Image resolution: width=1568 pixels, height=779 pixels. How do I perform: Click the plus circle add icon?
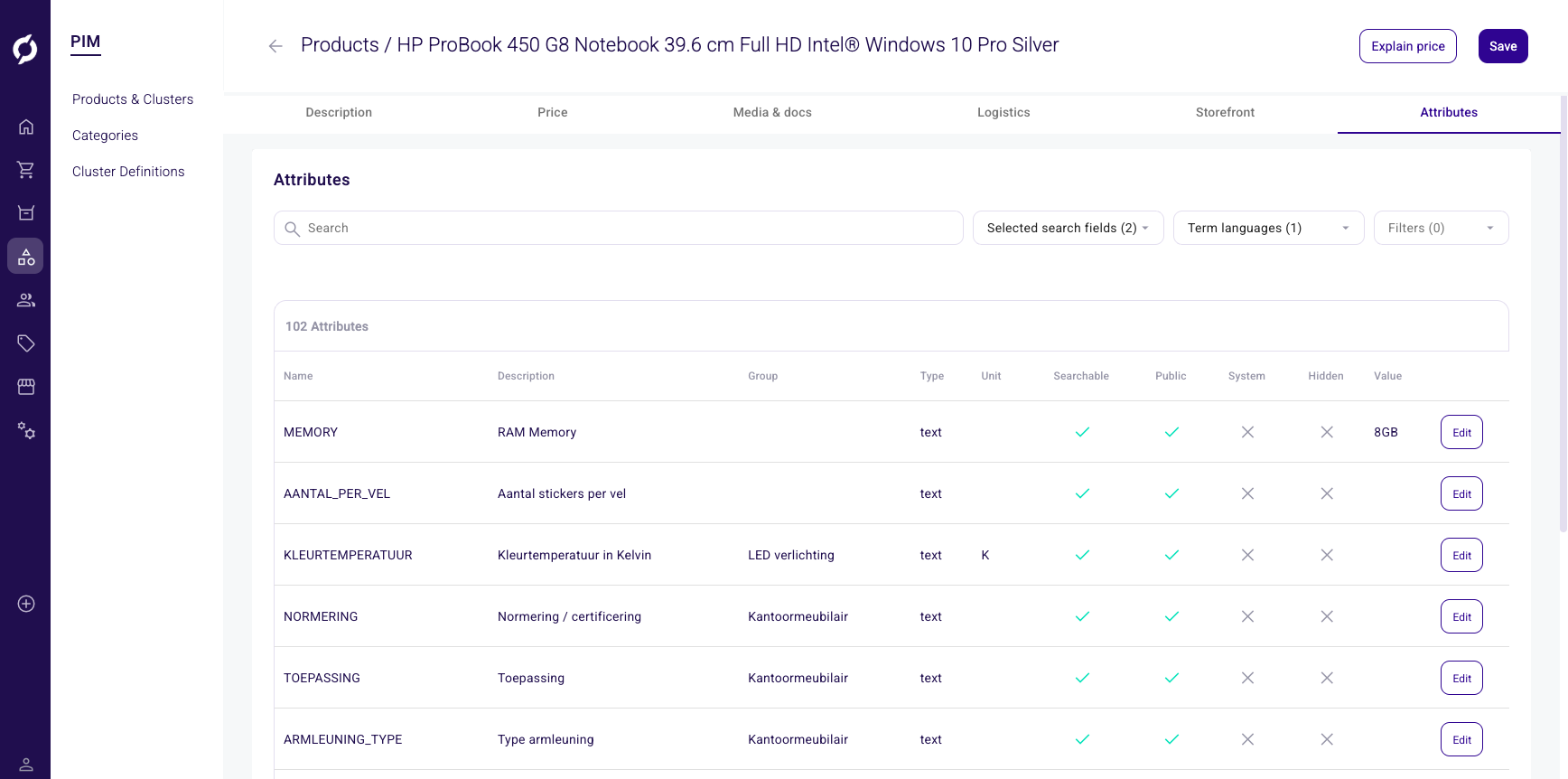tap(26, 604)
